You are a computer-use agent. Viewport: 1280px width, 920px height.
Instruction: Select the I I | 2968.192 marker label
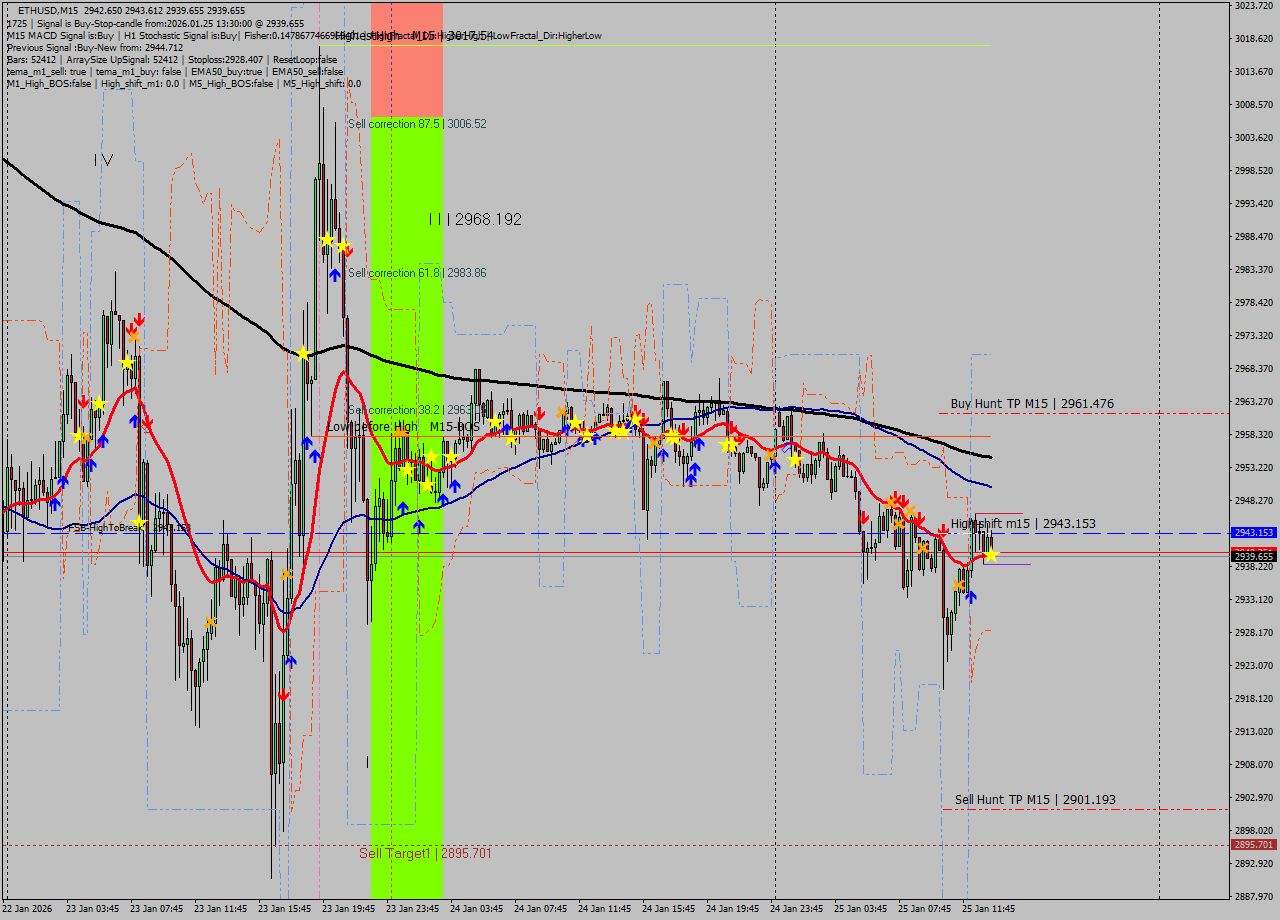pyautogui.click(x=471, y=219)
